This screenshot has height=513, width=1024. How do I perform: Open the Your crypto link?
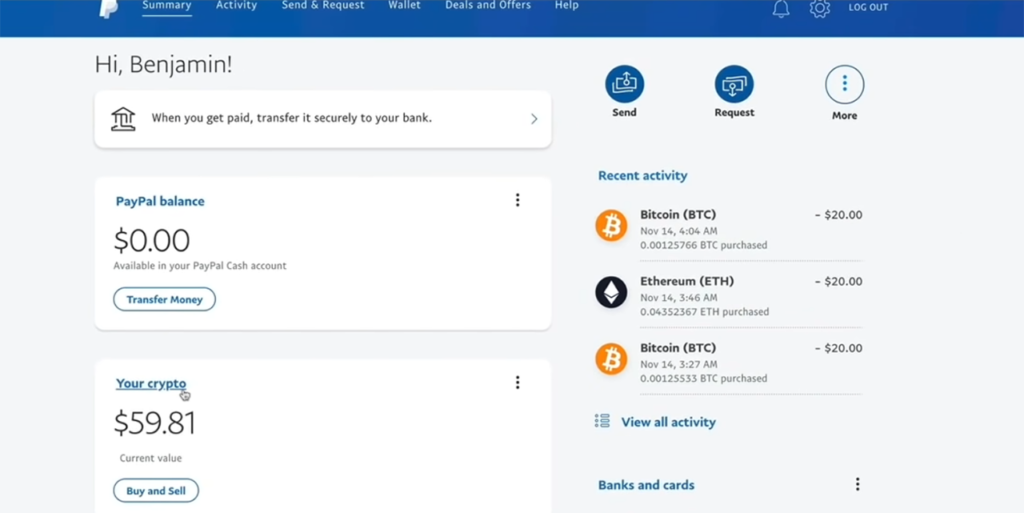pos(151,383)
